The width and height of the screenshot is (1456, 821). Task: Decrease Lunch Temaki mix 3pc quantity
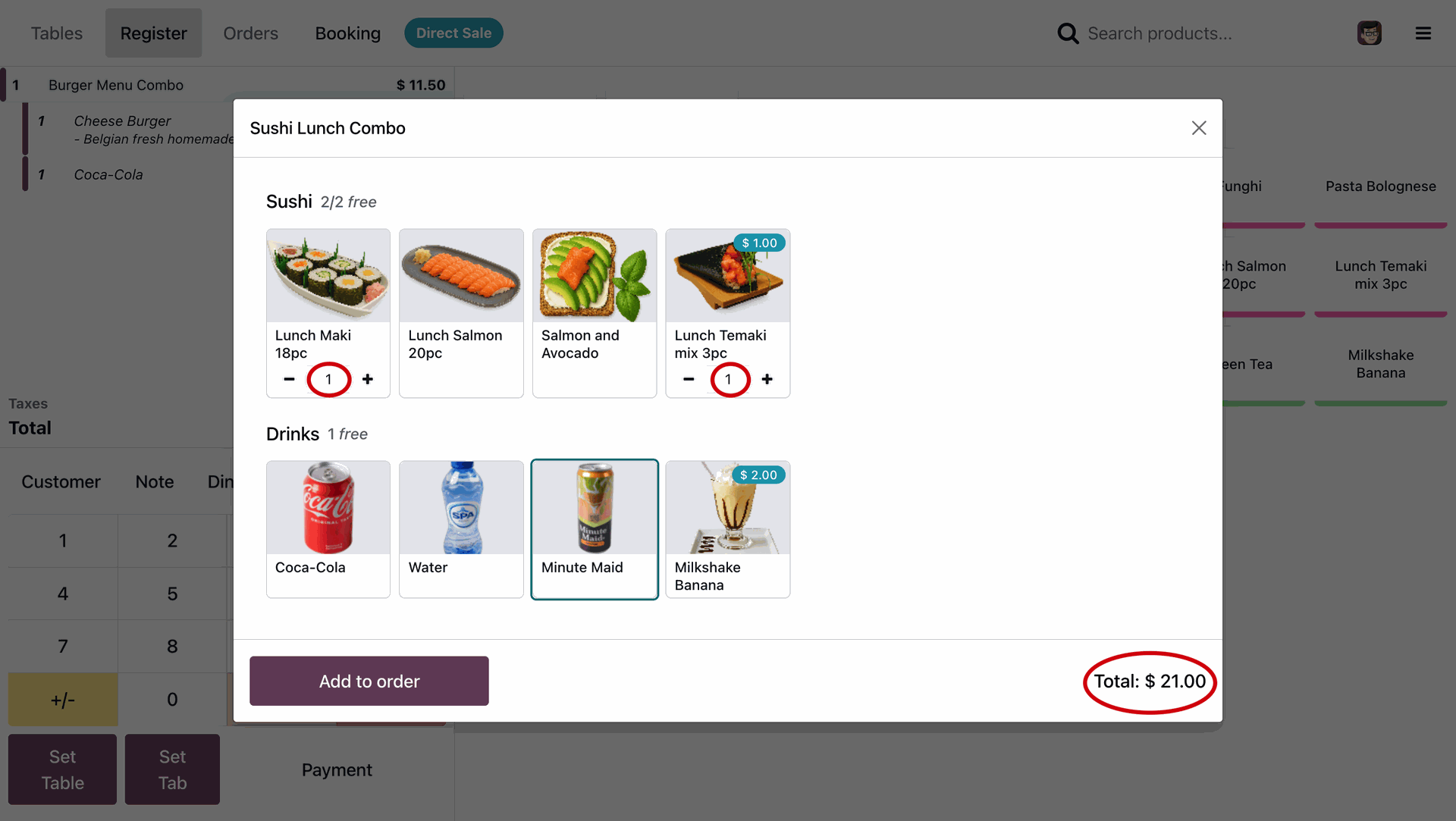tap(689, 379)
